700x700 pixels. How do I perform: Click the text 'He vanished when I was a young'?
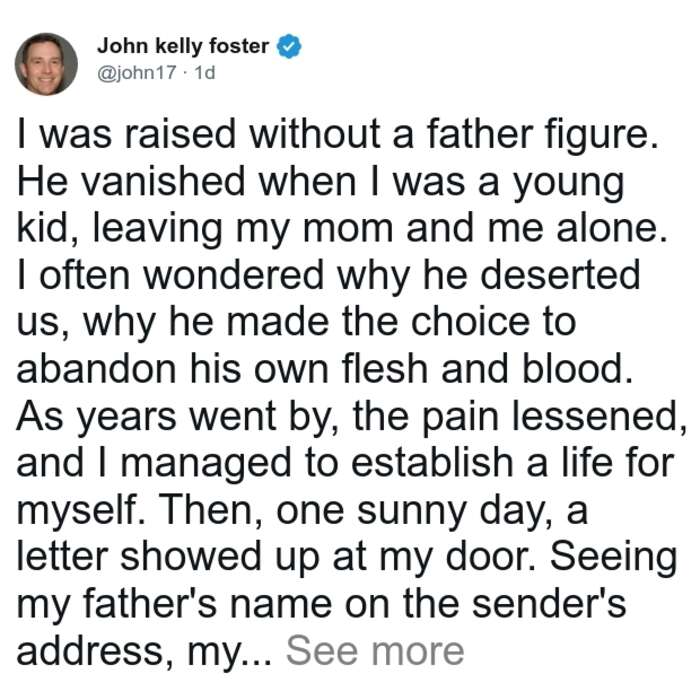click(321, 182)
